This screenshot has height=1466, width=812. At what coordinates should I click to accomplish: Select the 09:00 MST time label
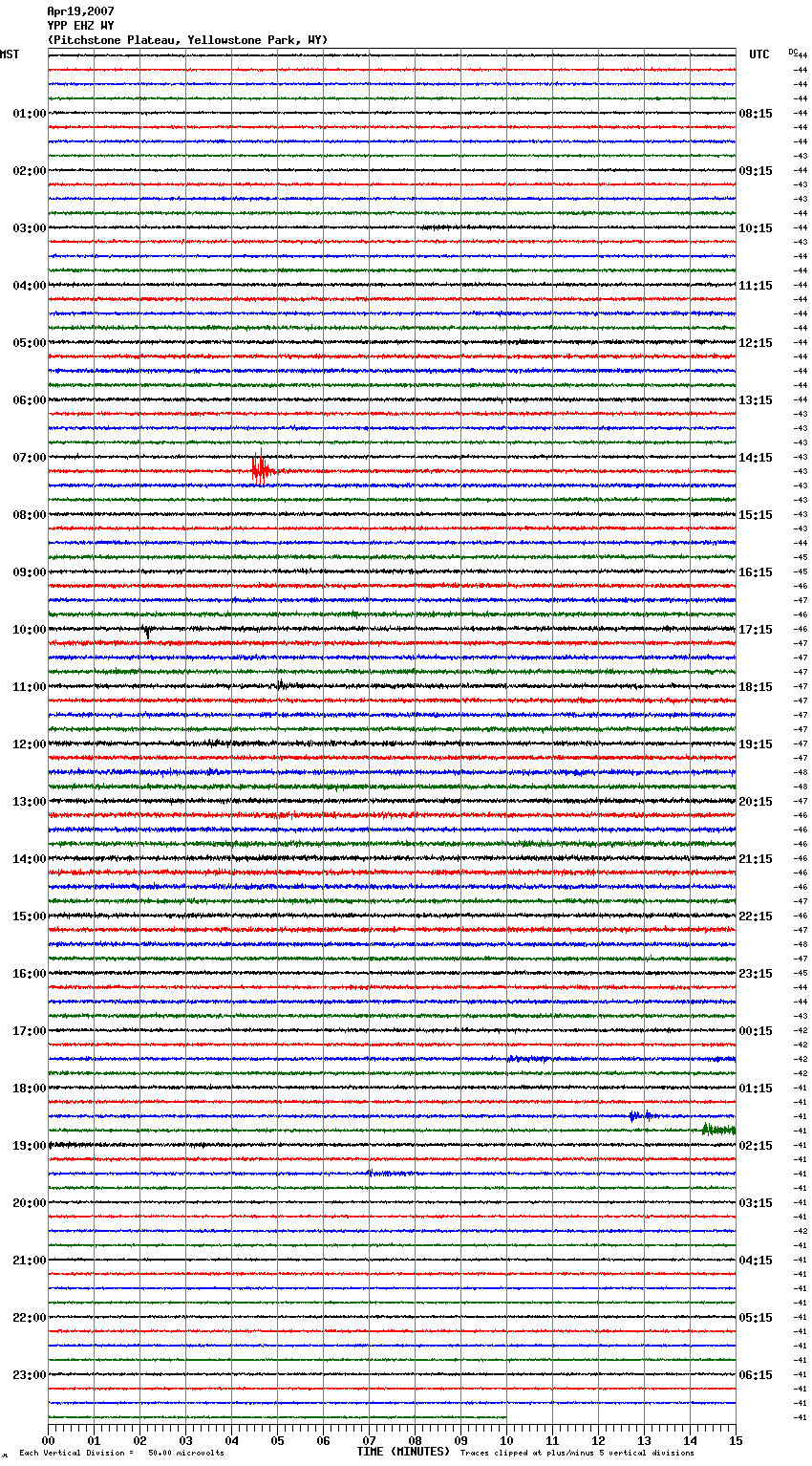[30, 572]
